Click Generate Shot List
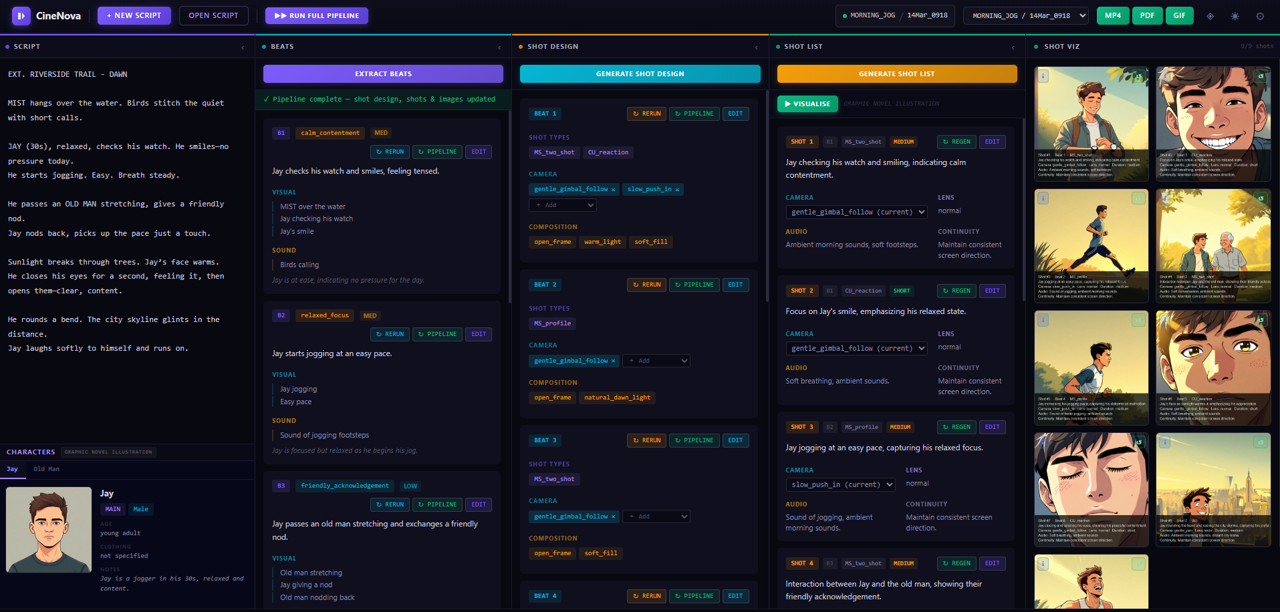This screenshot has height=612, width=1280. [897, 74]
